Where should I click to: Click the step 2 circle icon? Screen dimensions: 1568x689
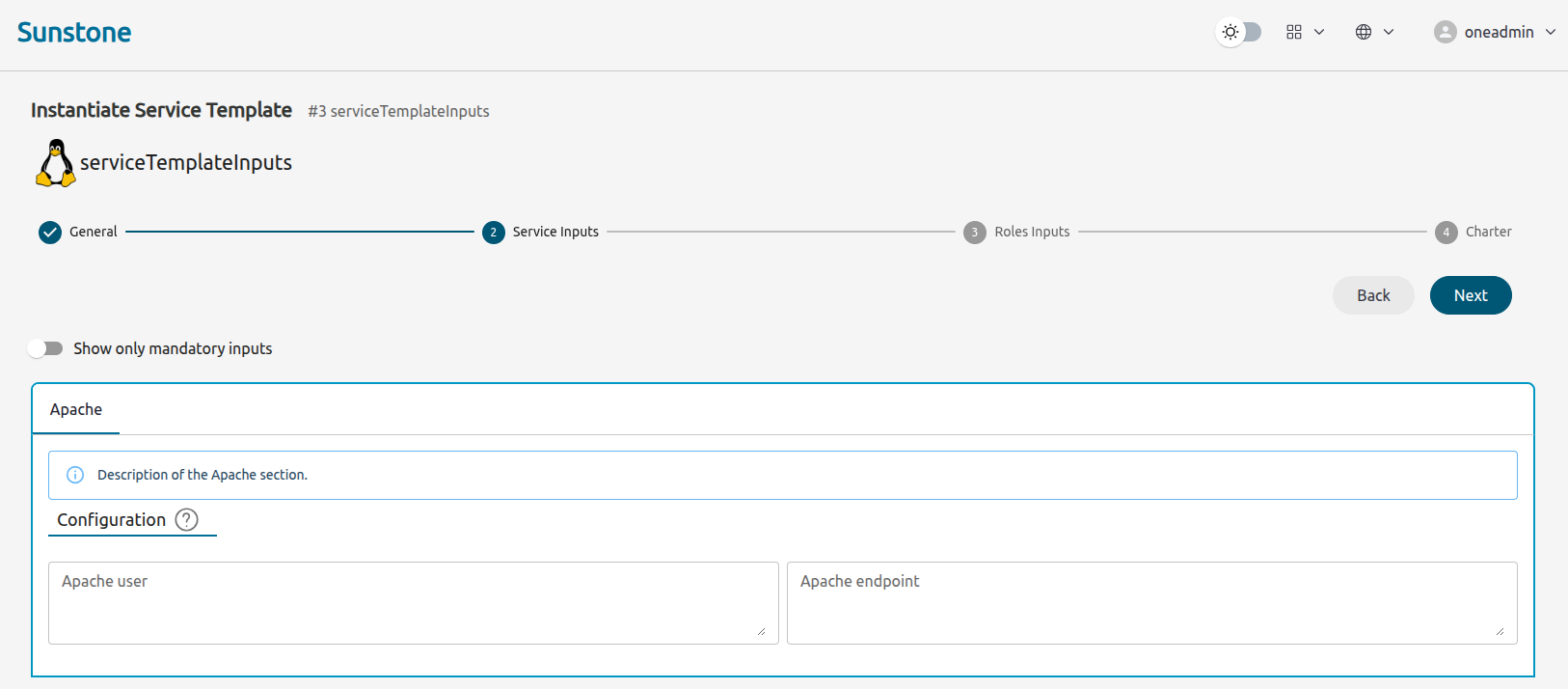coord(494,233)
